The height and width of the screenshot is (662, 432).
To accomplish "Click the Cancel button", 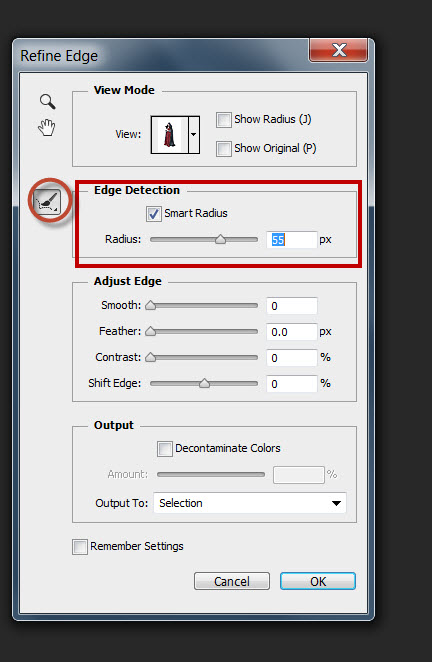I will 232,581.
